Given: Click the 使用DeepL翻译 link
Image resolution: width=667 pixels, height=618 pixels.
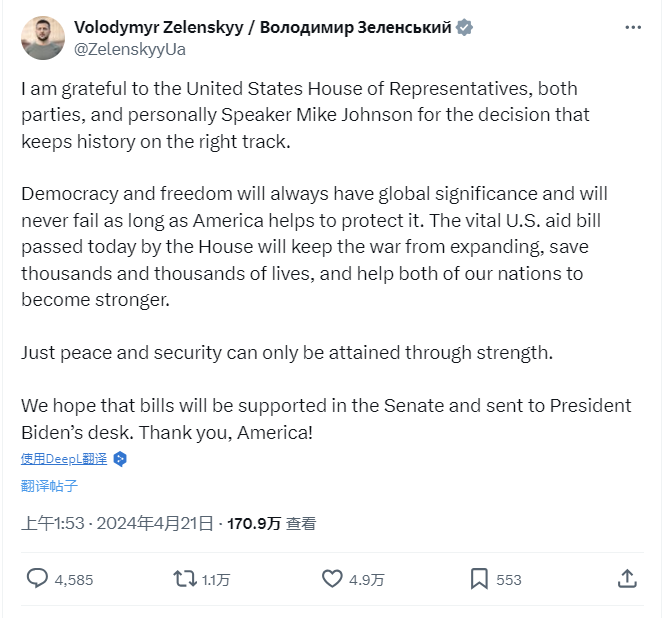Looking at the screenshot, I should (63, 459).
